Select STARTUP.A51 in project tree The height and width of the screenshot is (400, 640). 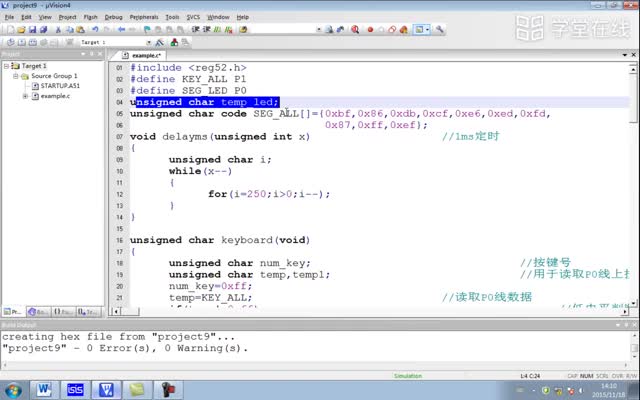(60, 86)
